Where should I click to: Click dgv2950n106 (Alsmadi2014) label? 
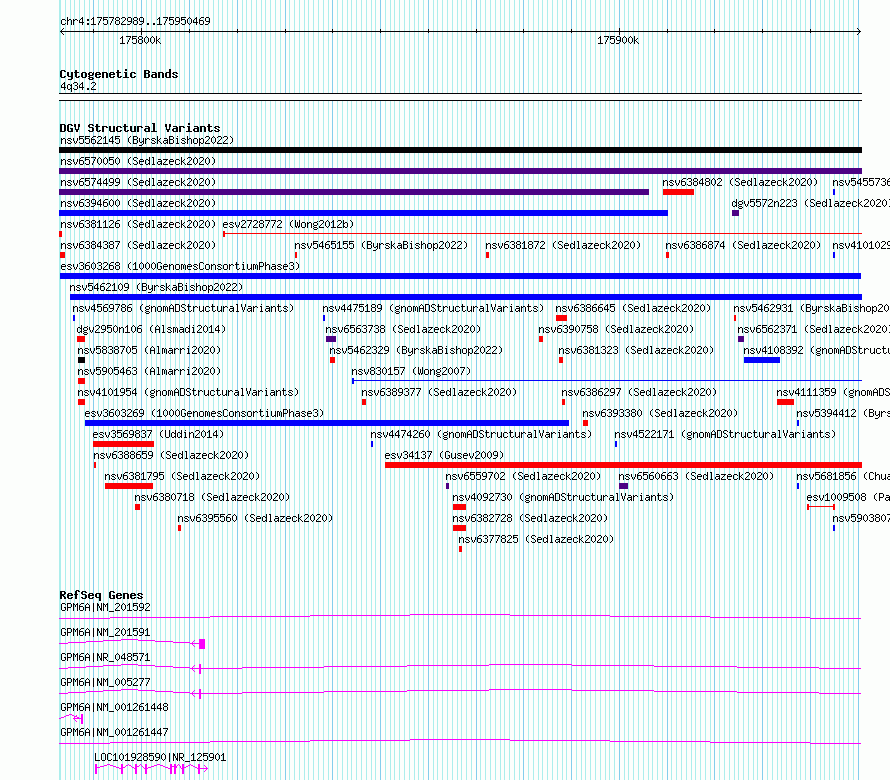click(151, 329)
